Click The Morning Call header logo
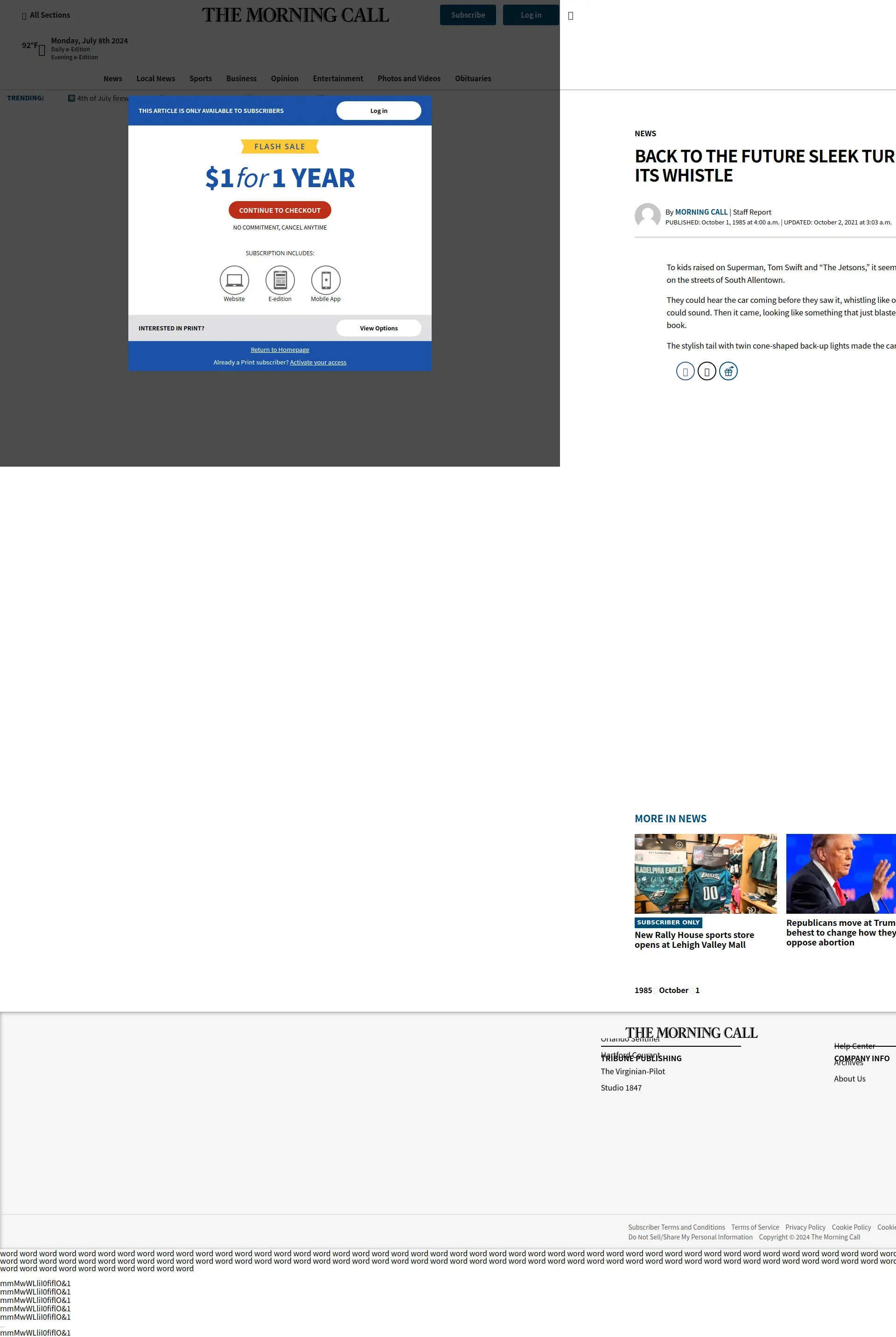896x1337 pixels. click(295, 15)
